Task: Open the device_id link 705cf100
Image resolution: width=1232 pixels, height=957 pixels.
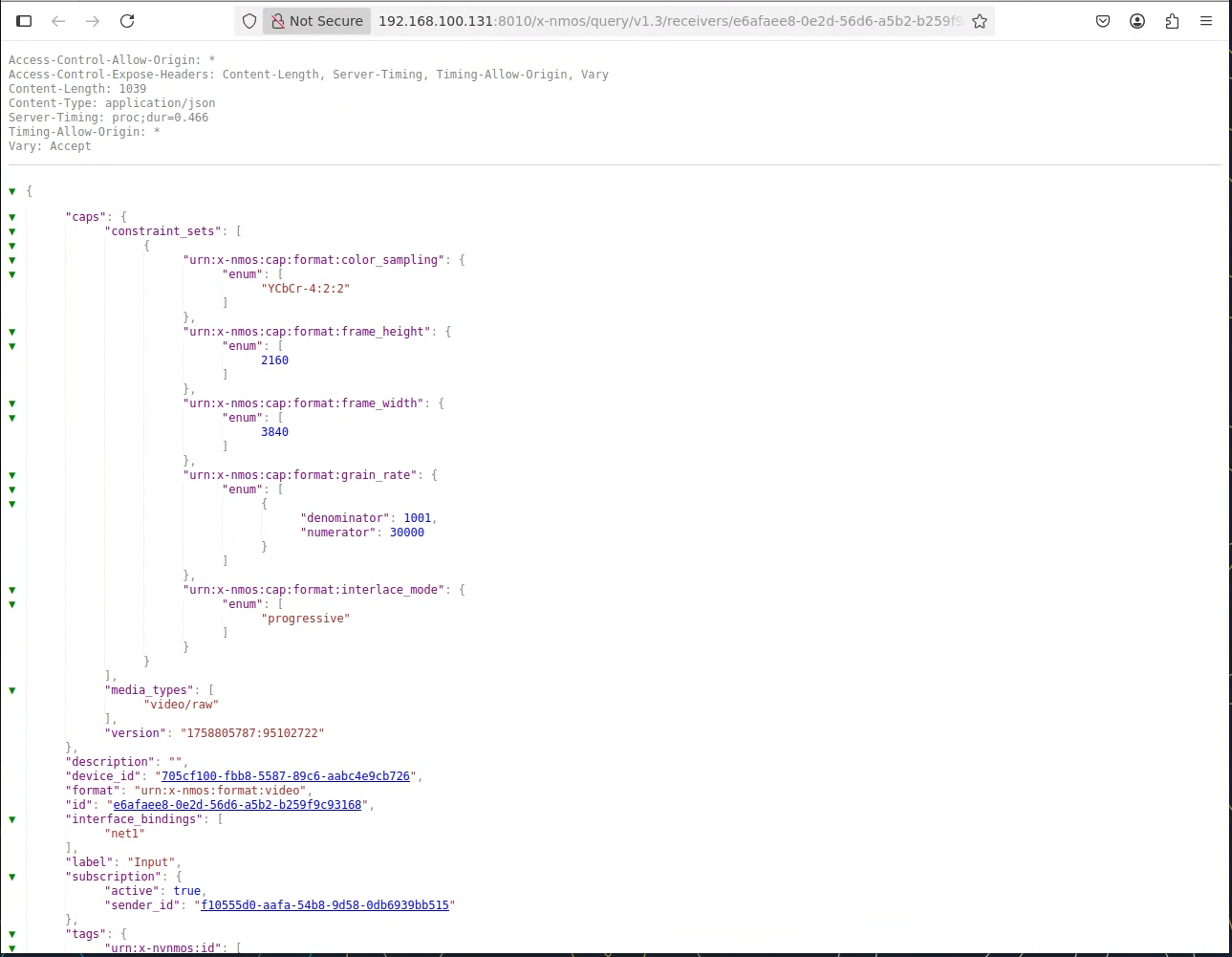Action: pos(285,776)
